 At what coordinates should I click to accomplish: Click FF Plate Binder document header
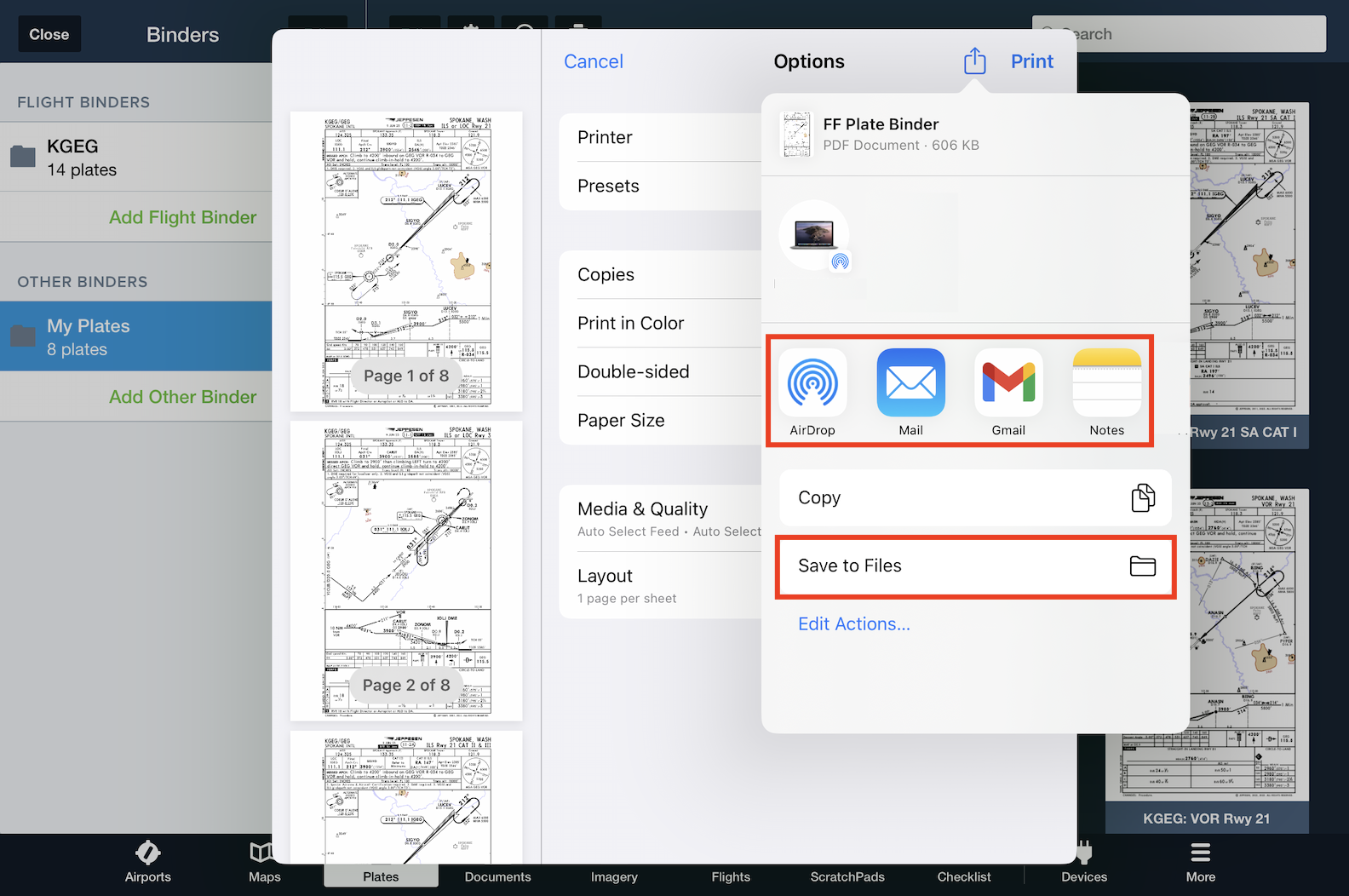pyautogui.click(x=975, y=135)
